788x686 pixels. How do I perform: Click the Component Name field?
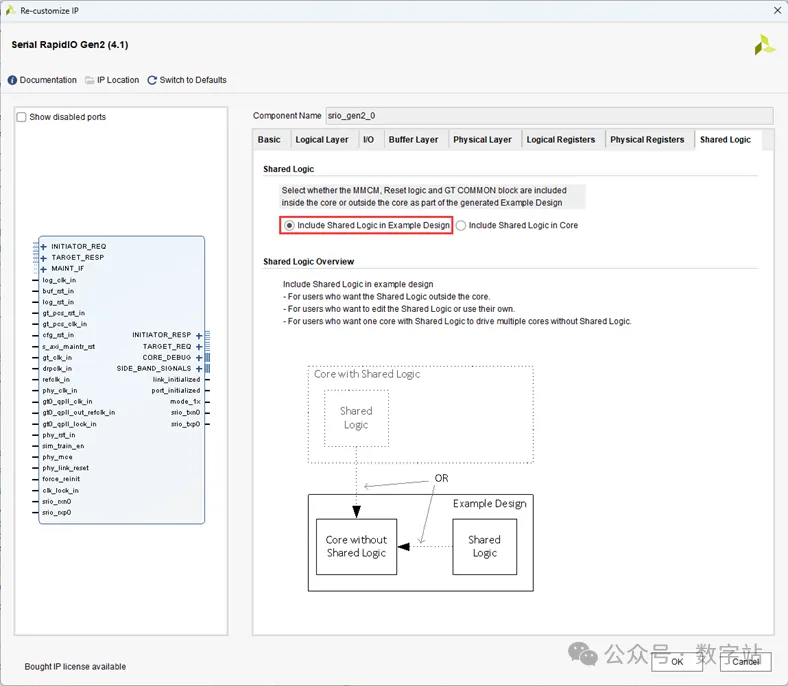(x=549, y=116)
